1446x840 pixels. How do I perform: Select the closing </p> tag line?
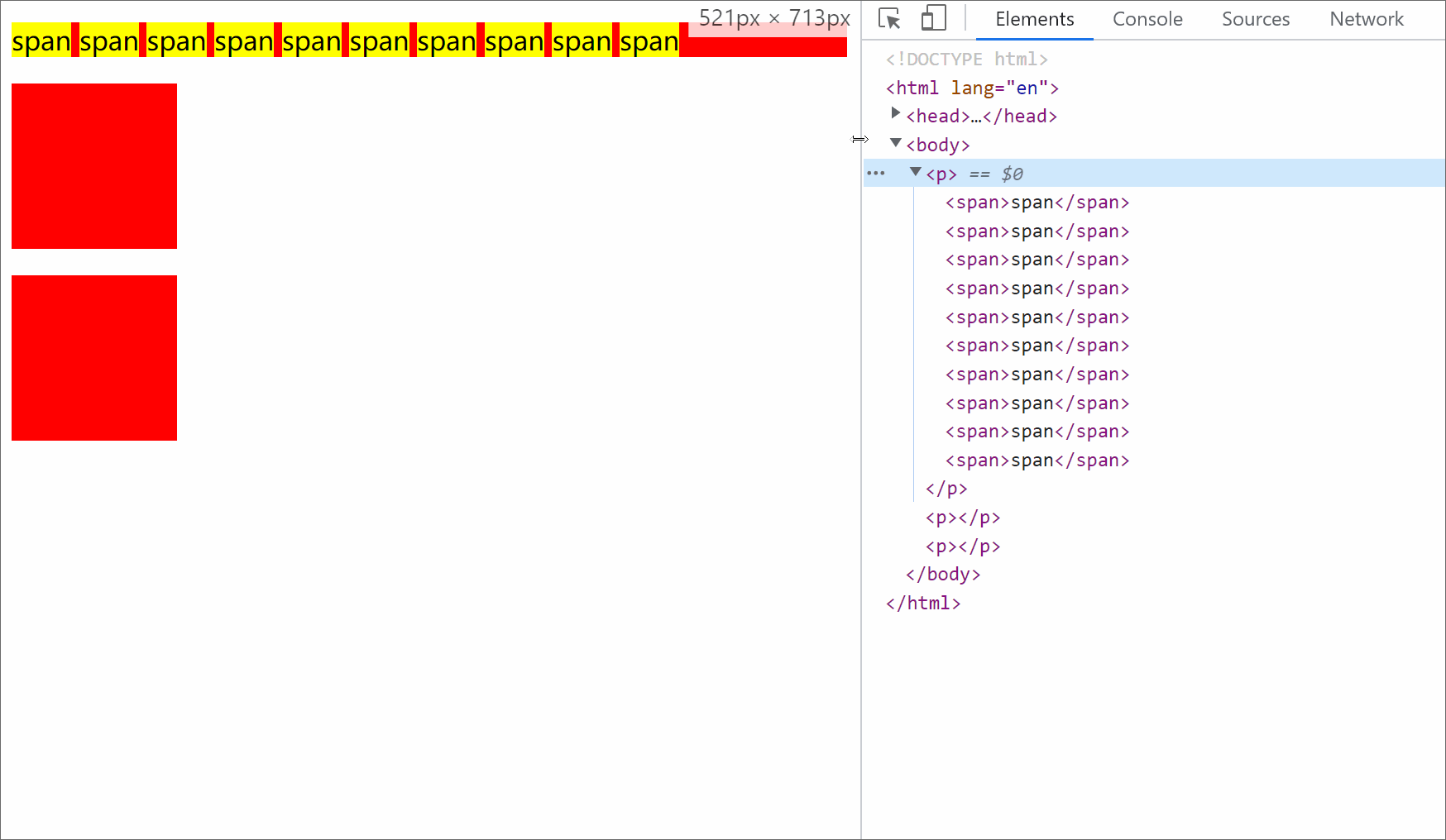946,489
